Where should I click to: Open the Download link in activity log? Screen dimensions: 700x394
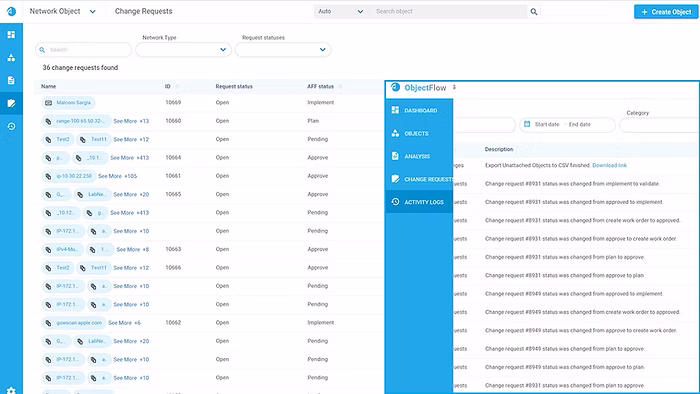(609, 165)
